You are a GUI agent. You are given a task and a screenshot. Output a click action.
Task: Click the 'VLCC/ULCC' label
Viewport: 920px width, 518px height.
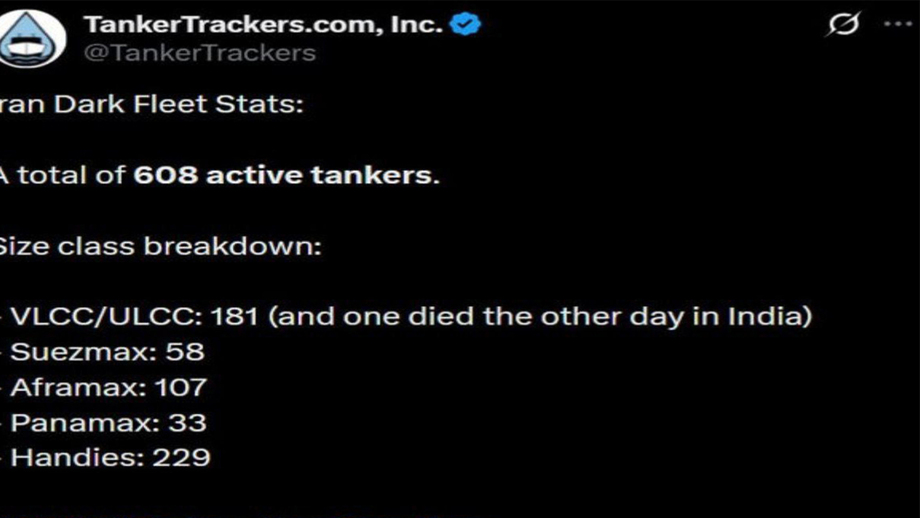click(x=102, y=317)
